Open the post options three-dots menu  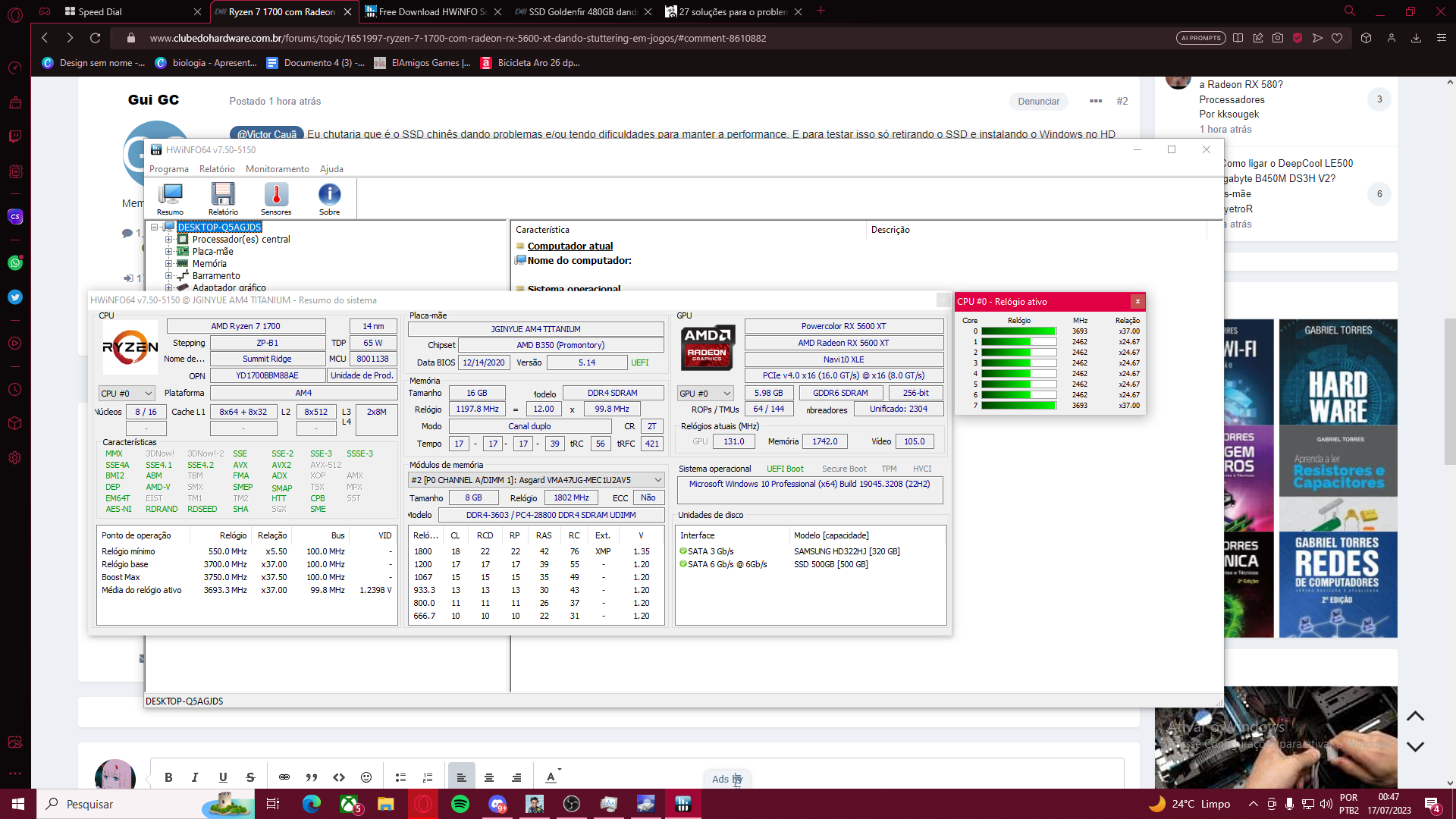[x=1095, y=101]
